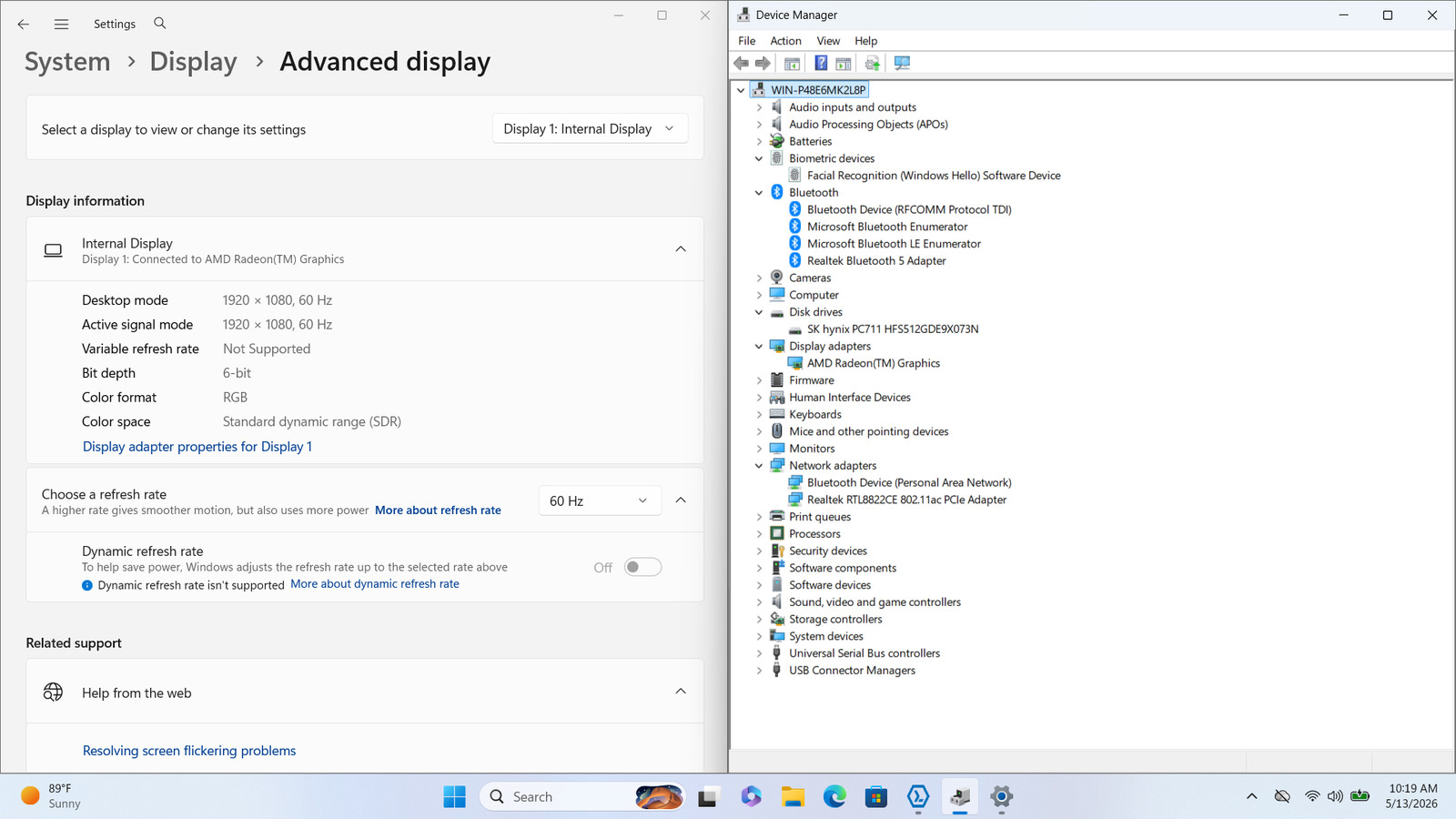Open the Action menu in Device Manager
The height and width of the screenshot is (819, 1456).
click(785, 41)
